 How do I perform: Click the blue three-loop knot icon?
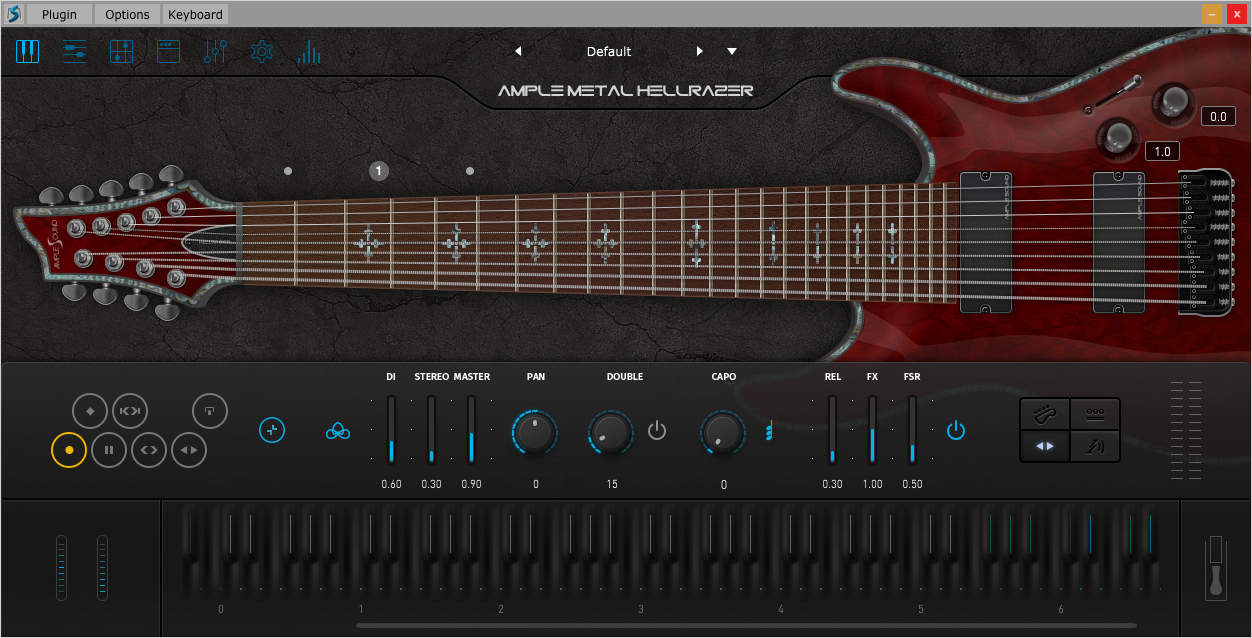pyautogui.click(x=338, y=431)
